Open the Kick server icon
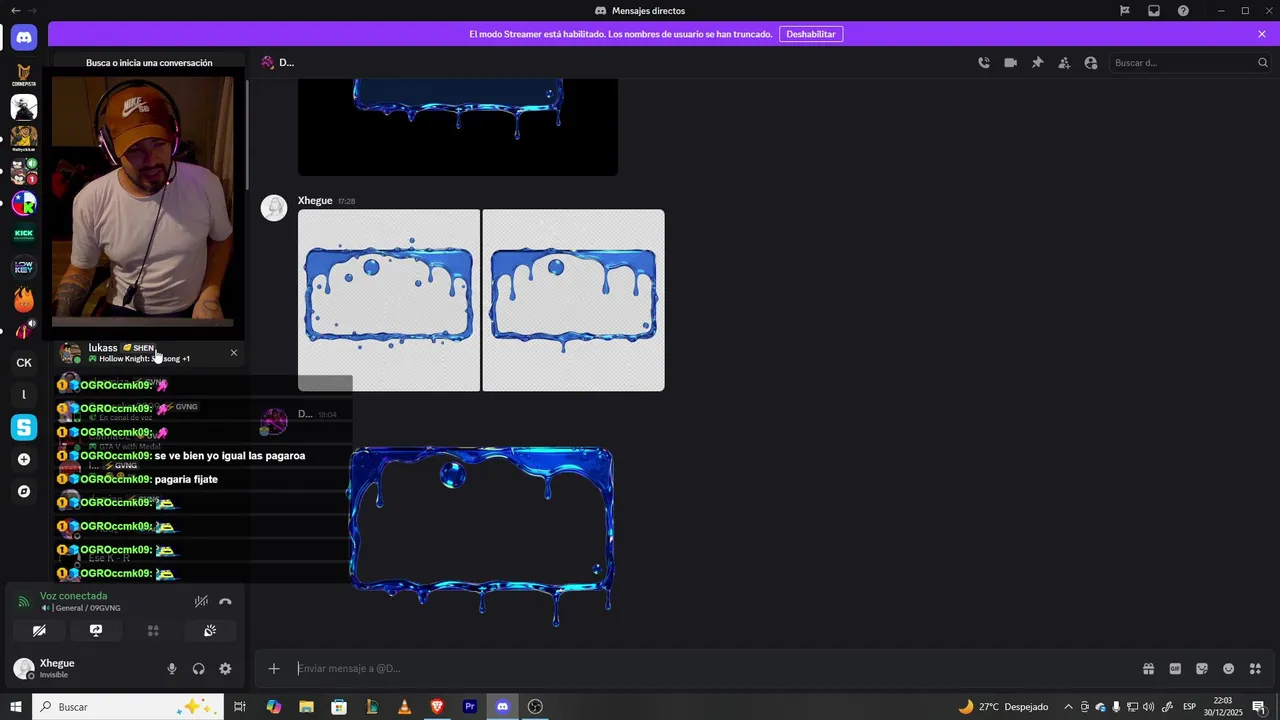 coord(24,234)
